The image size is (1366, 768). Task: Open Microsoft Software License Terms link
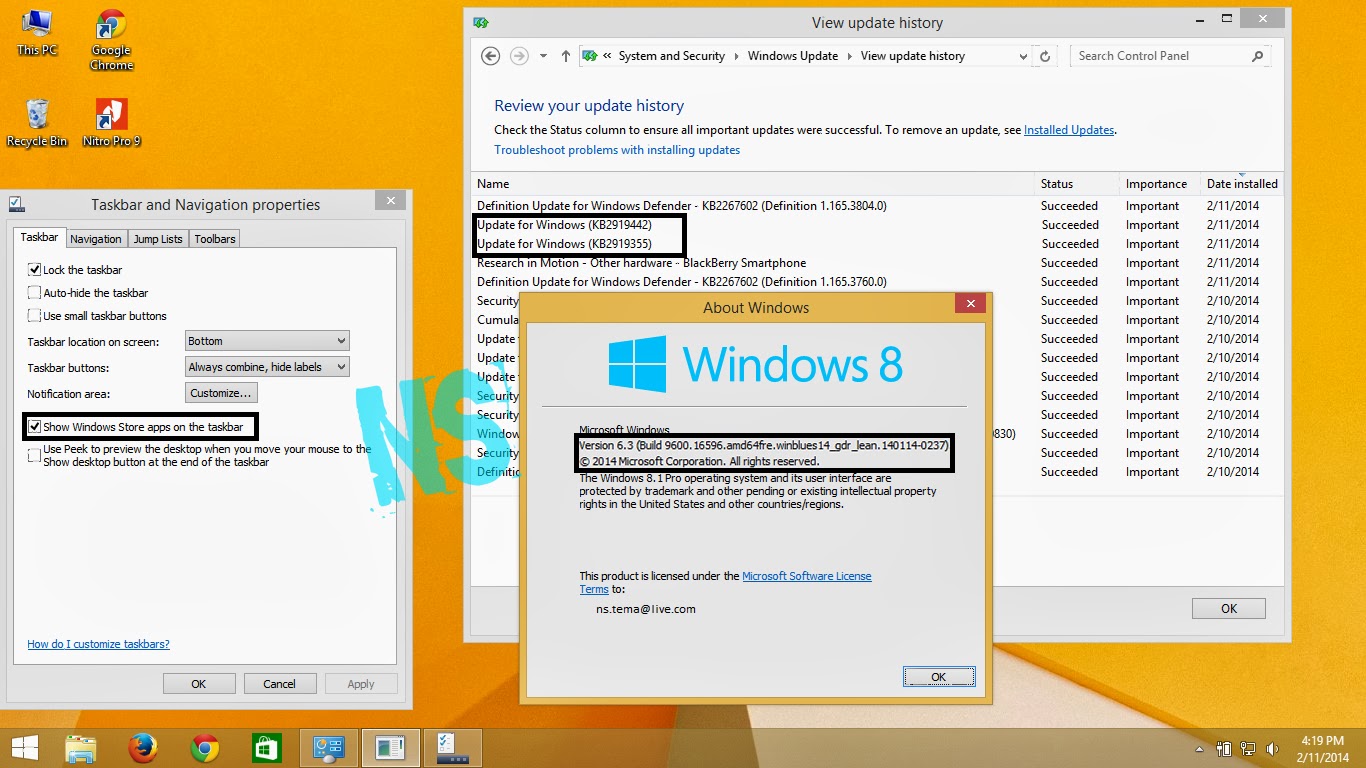click(x=726, y=583)
